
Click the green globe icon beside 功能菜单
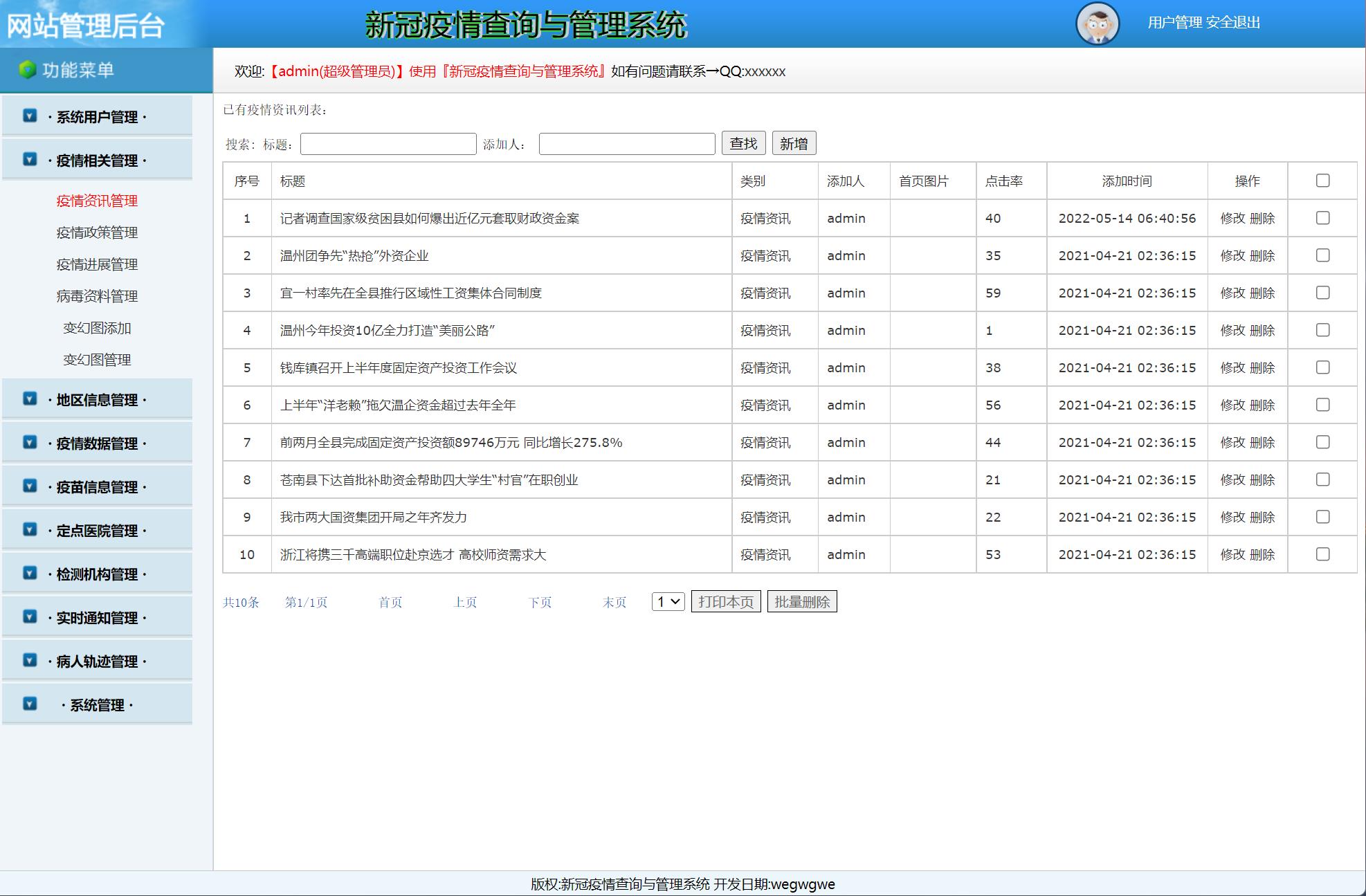26,69
